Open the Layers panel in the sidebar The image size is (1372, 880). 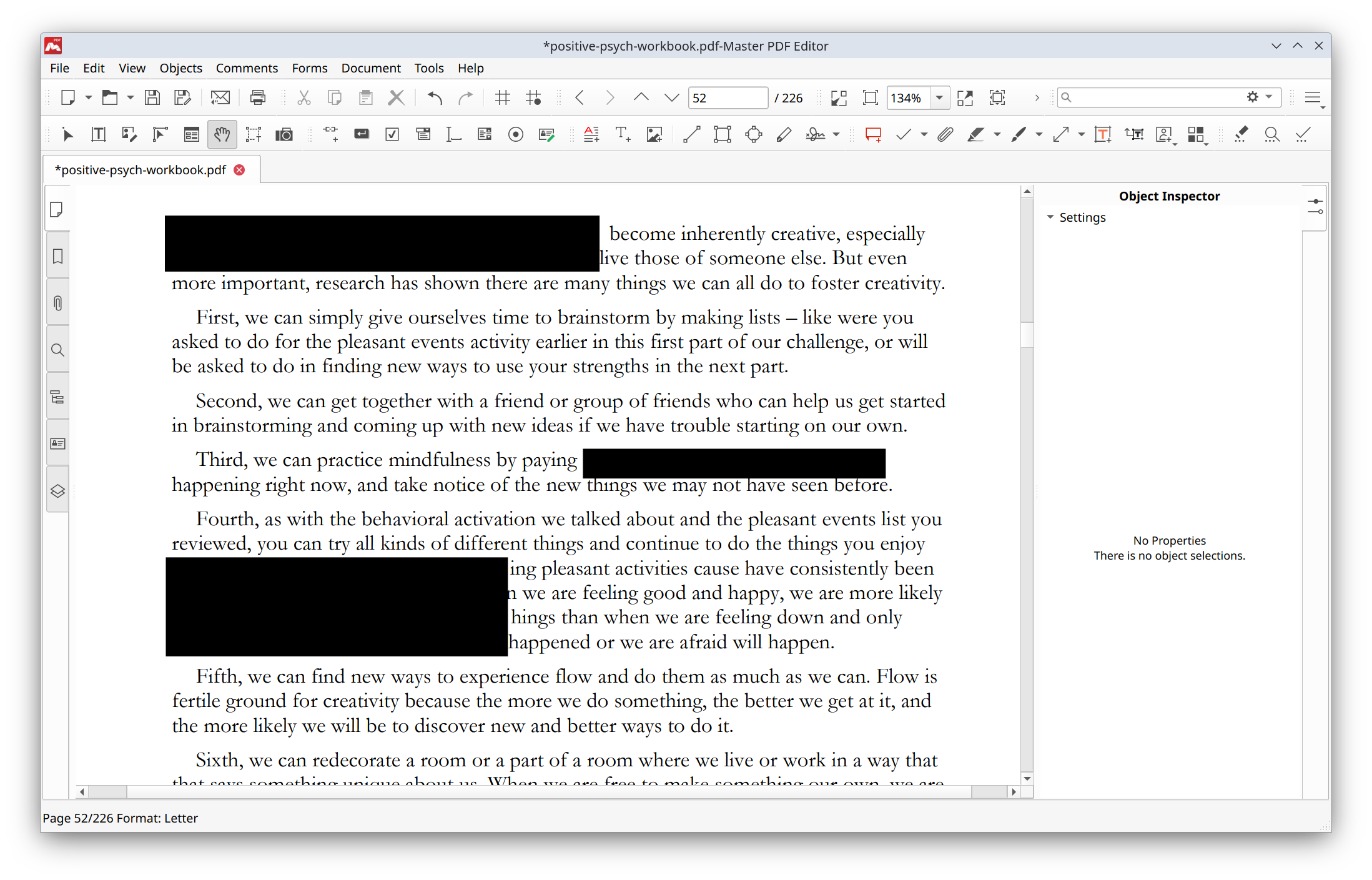57,491
